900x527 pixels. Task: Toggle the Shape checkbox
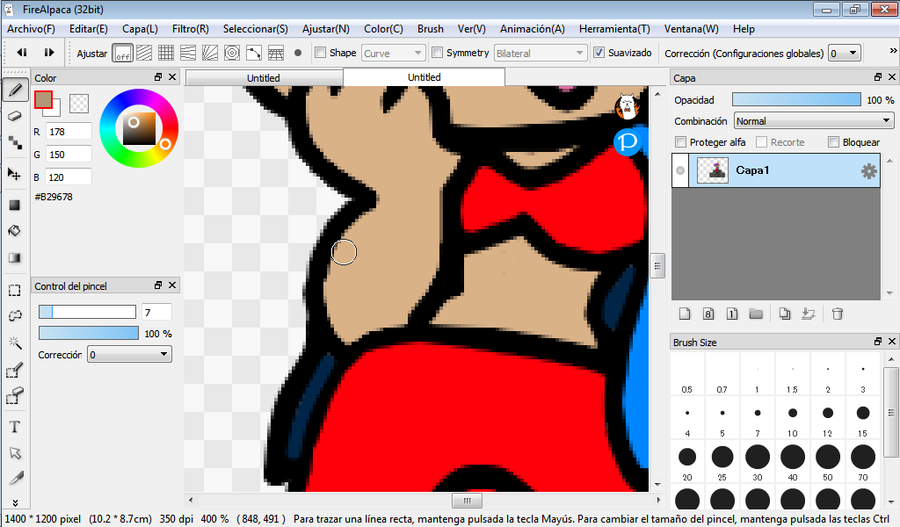(320, 52)
